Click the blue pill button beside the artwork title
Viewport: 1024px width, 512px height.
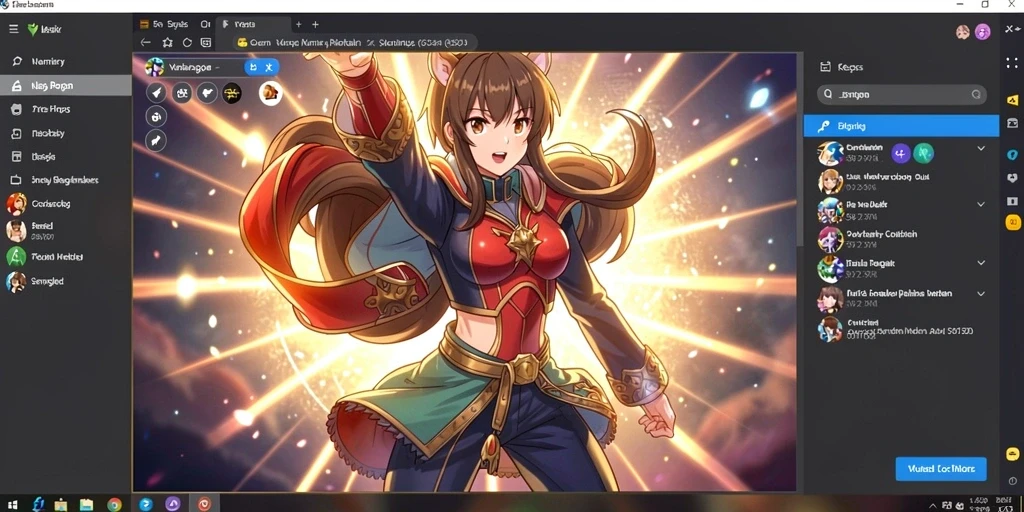tap(262, 67)
